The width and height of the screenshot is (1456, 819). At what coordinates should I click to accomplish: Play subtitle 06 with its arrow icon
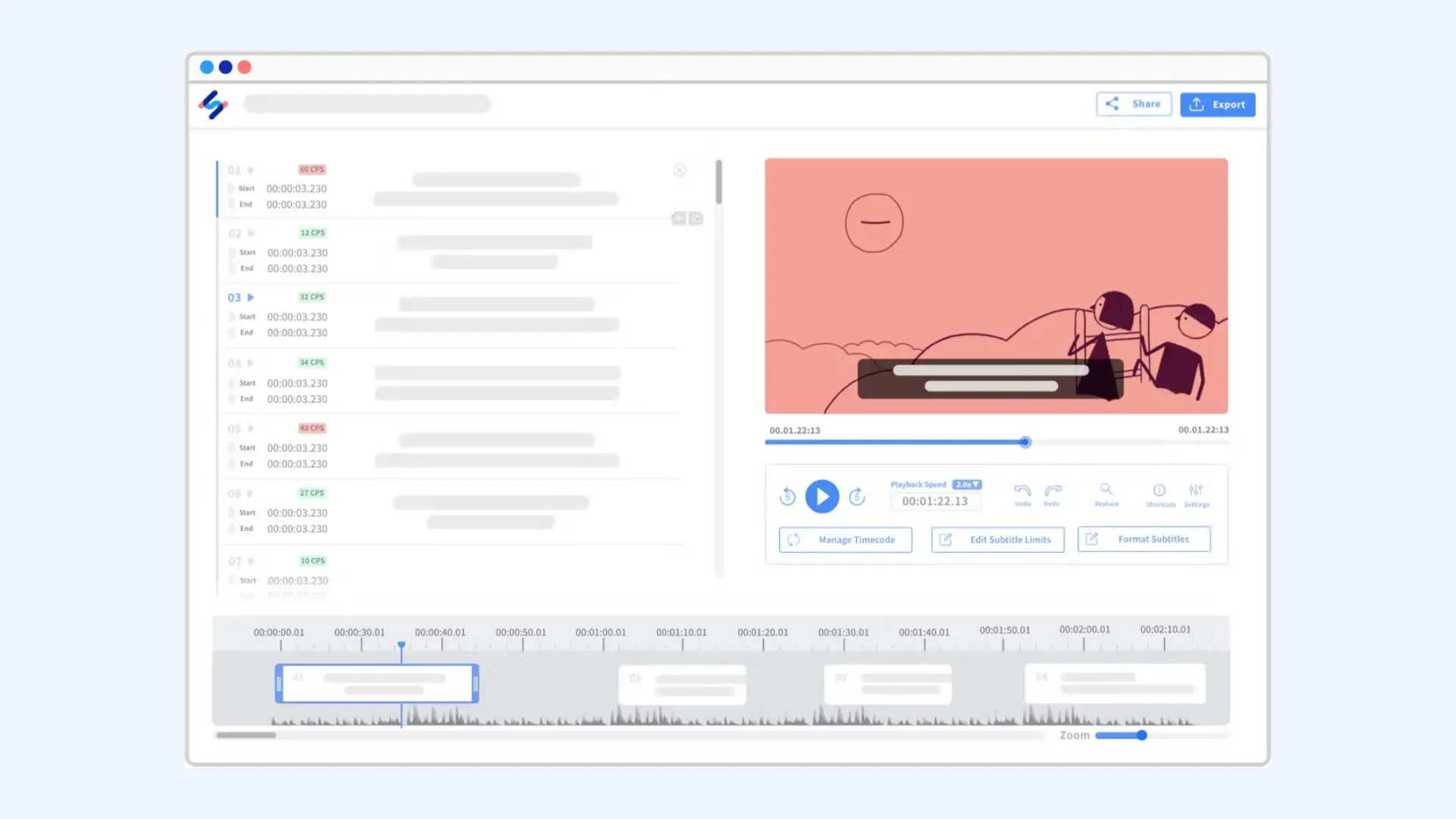pyautogui.click(x=250, y=493)
